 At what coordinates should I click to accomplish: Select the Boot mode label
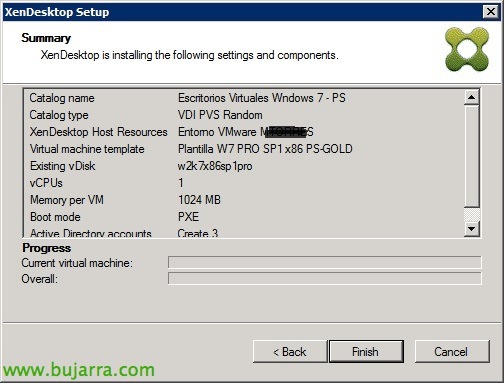tap(55, 217)
